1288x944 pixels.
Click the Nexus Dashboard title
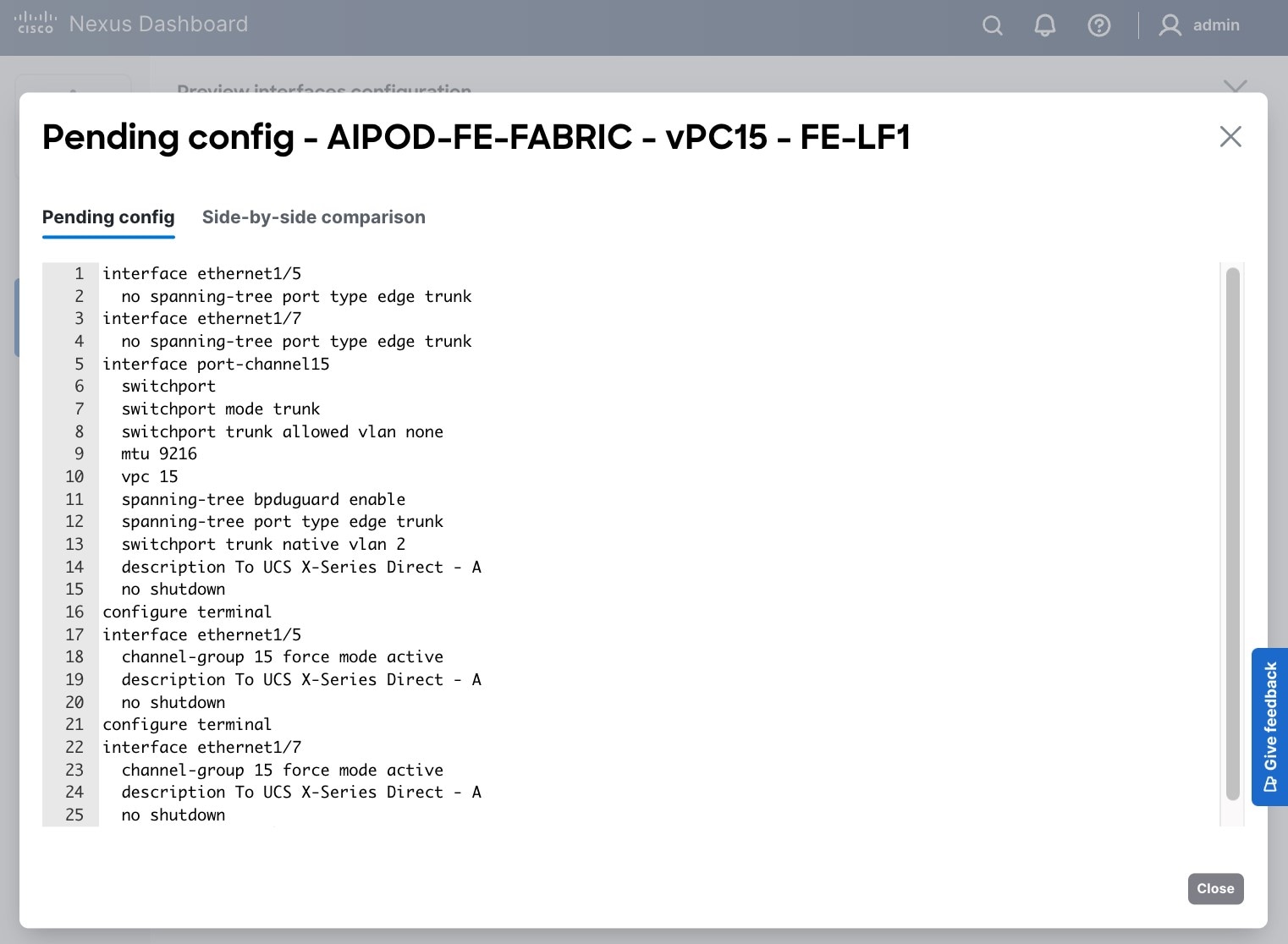[x=159, y=24]
